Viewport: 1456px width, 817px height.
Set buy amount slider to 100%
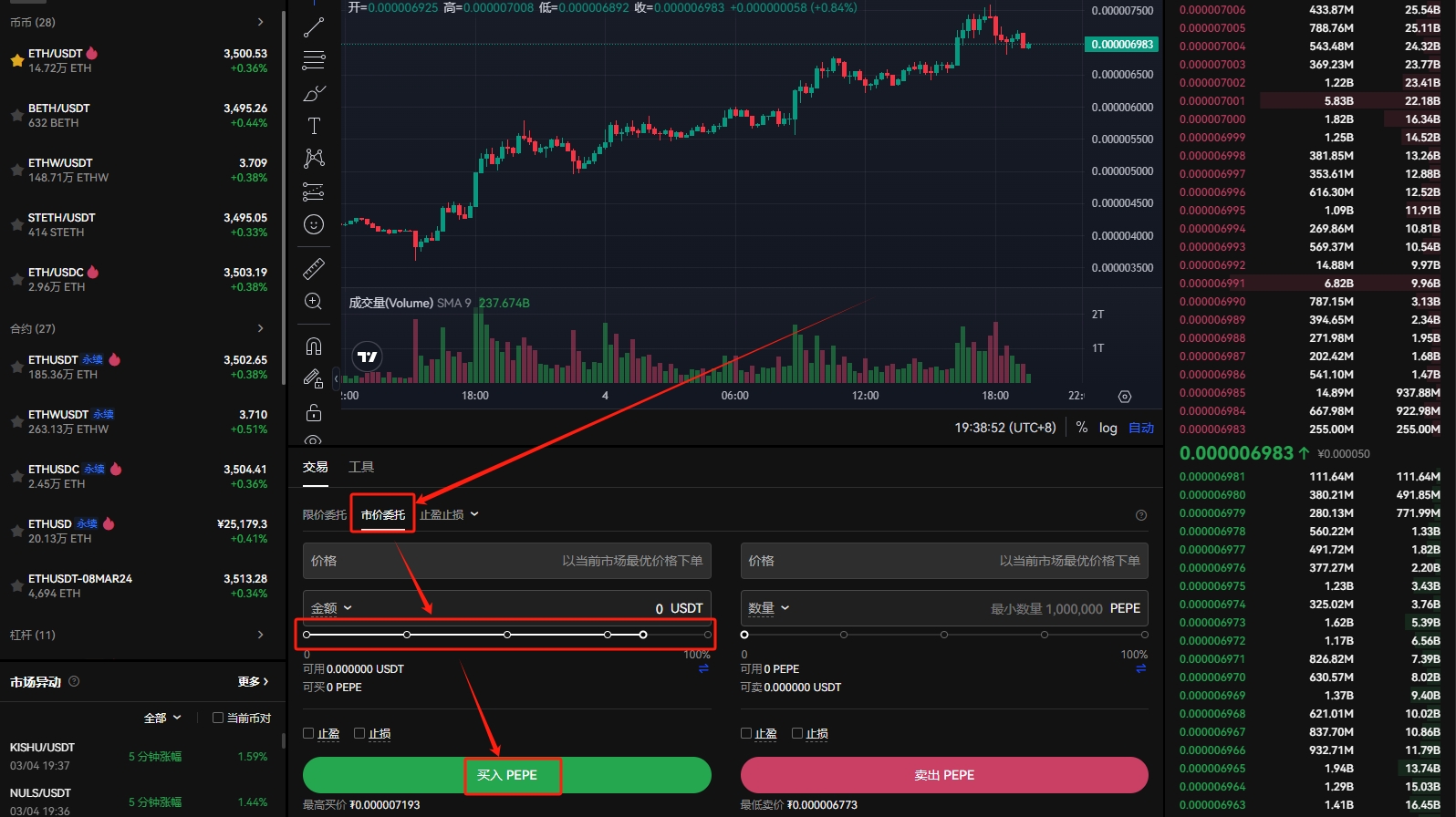point(708,635)
